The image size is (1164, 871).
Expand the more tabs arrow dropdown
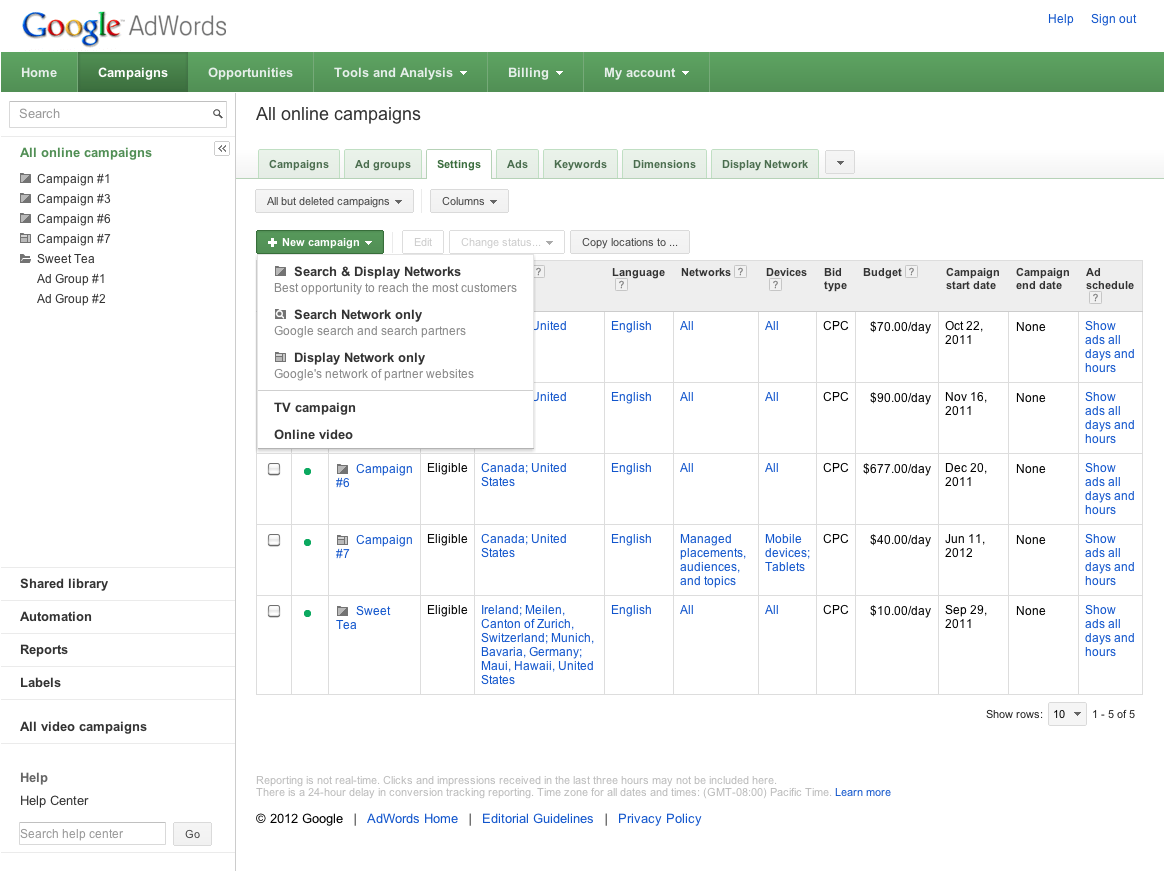click(x=840, y=163)
